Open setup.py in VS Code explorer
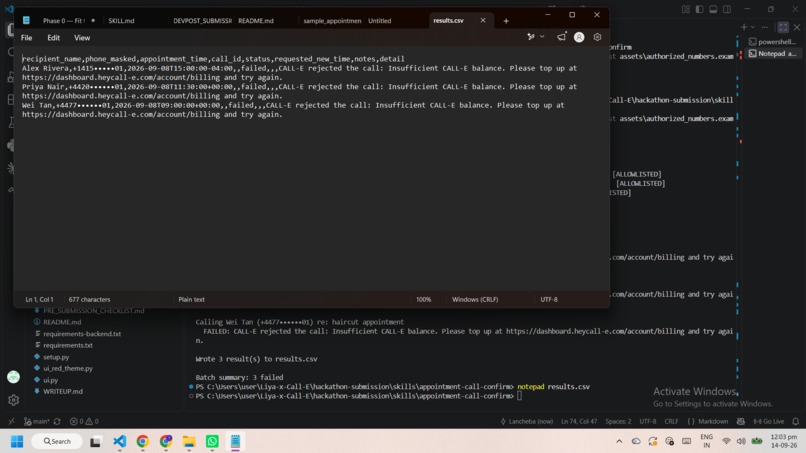The image size is (806, 453). [56, 357]
